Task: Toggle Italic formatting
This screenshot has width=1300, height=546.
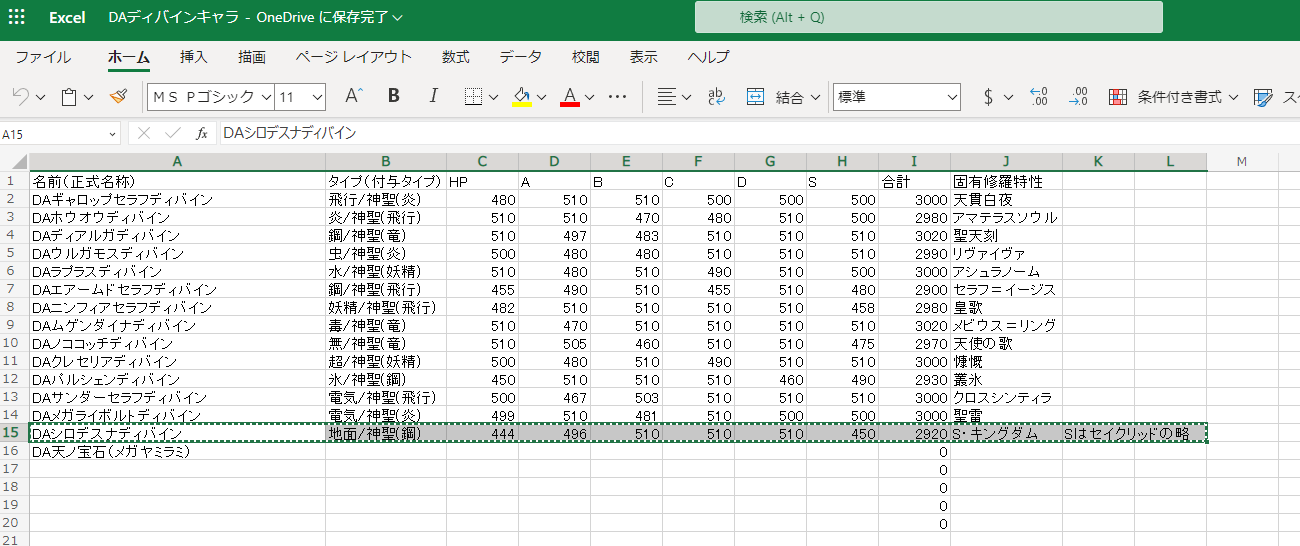Action: tap(433, 96)
